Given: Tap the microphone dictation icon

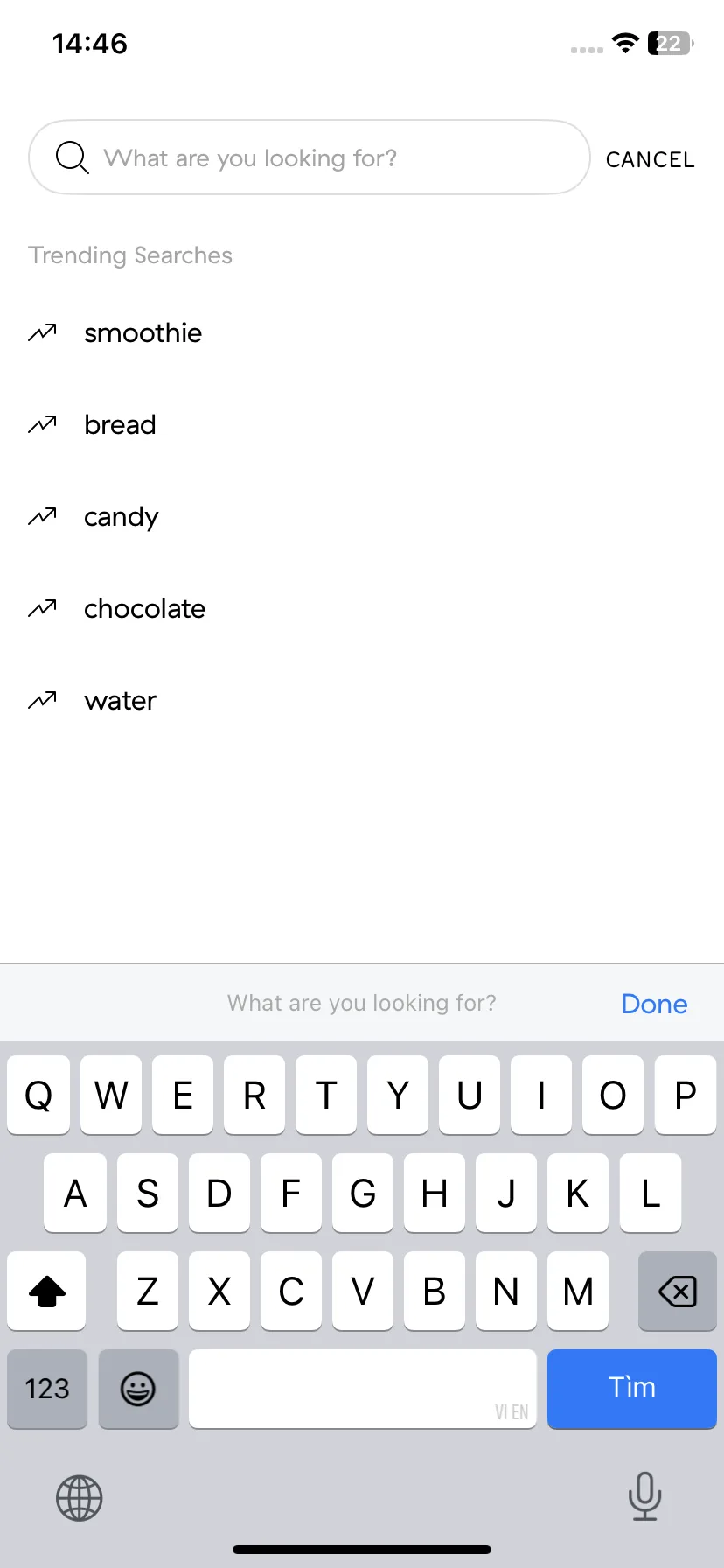Looking at the screenshot, I should pyautogui.click(x=644, y=1496).
